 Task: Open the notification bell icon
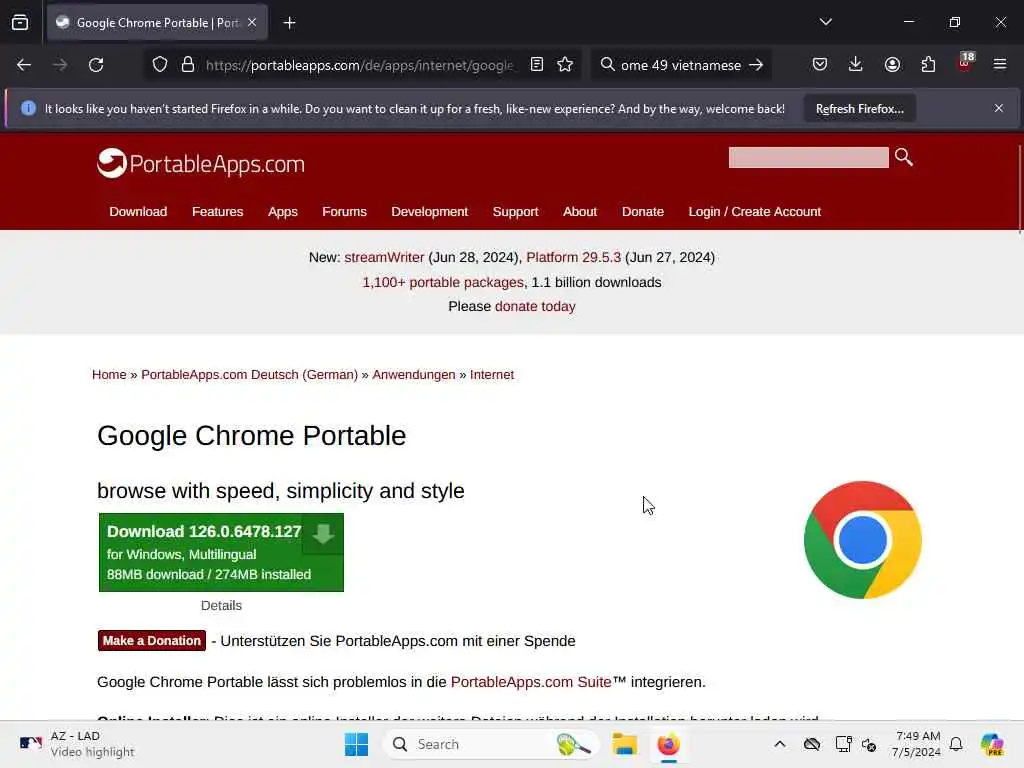[x=956, y=744]
